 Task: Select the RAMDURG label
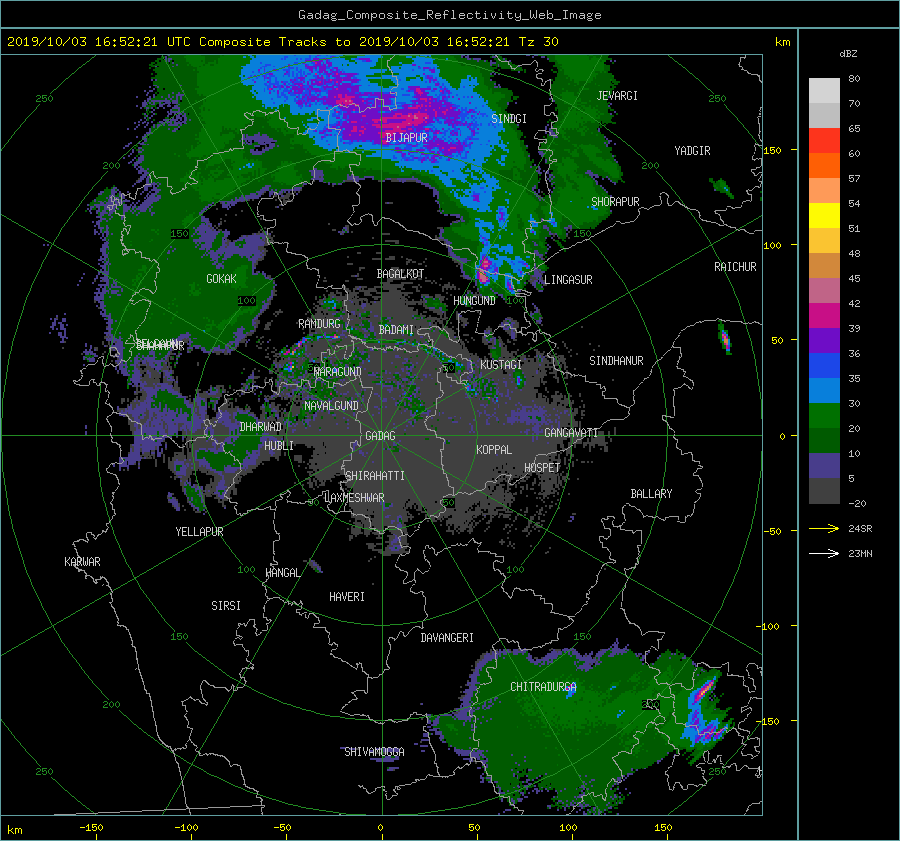pos(319,324)
